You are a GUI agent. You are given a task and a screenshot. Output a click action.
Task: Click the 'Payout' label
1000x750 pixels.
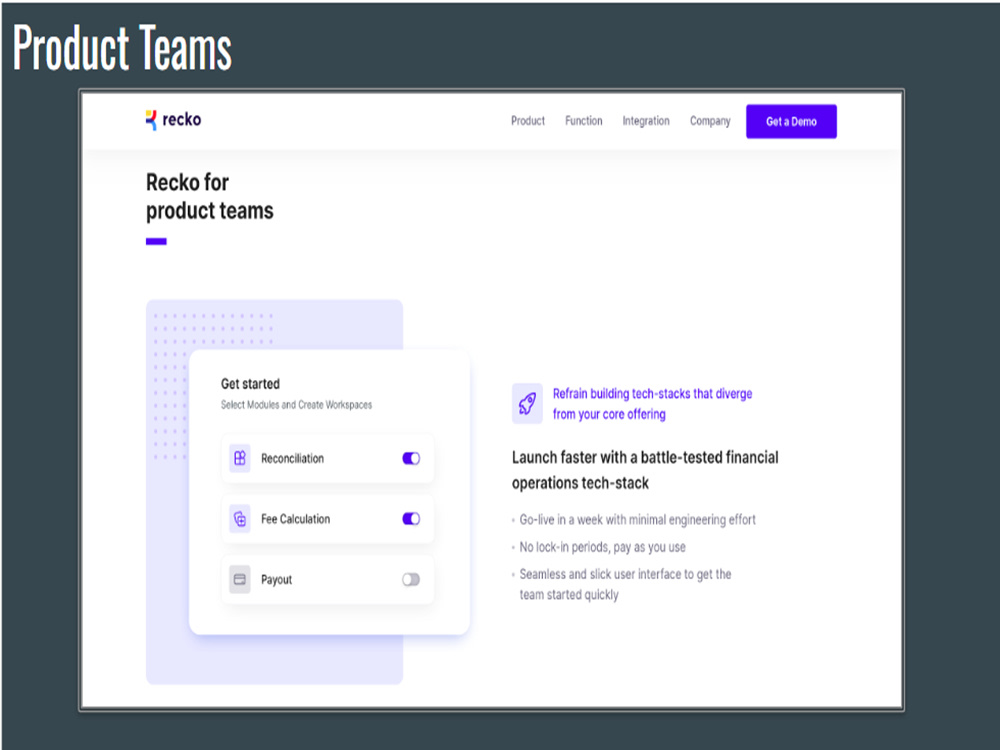[276, 580]
